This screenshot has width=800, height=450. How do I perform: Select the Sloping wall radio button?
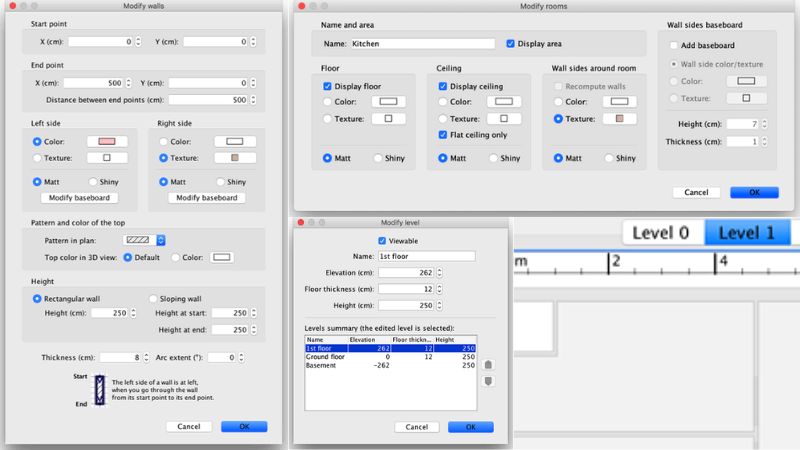point(153,298)
